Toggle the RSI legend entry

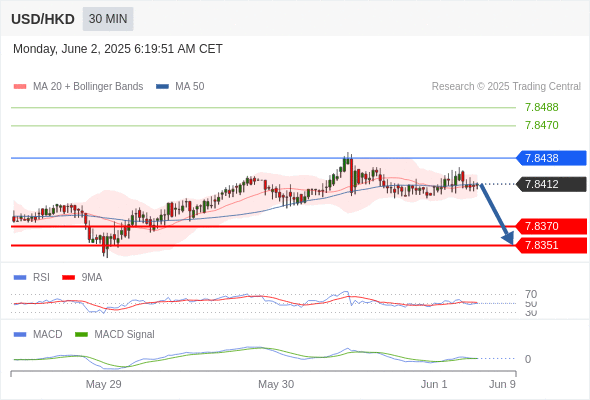point(32,277)
